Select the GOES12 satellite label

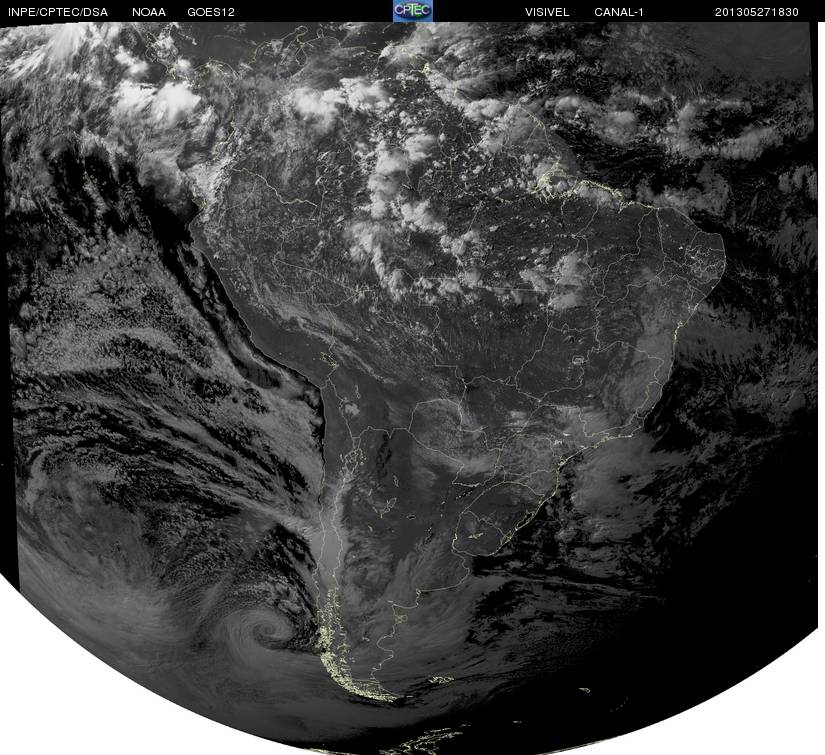pos(211,12)
